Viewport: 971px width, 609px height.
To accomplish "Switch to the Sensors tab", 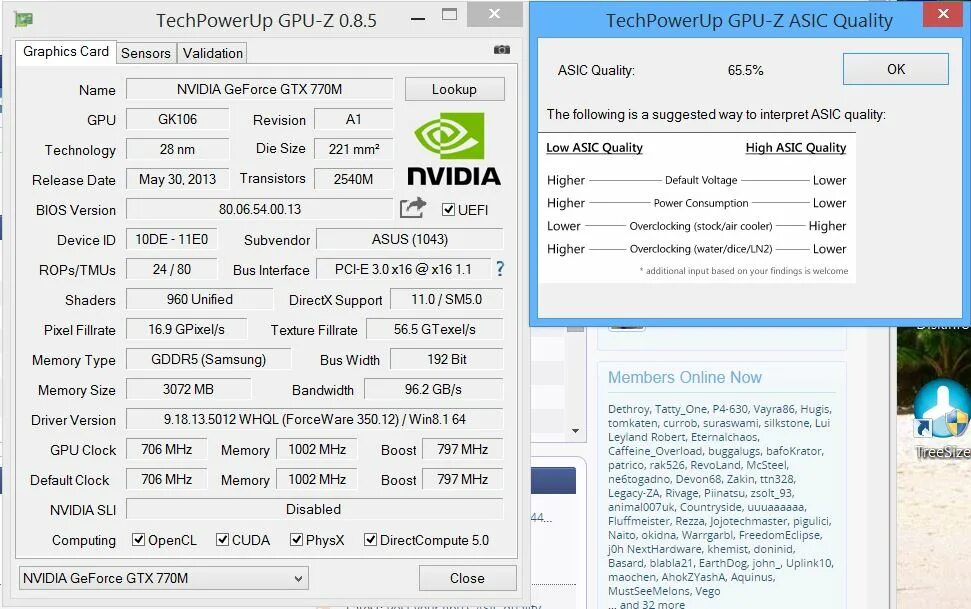I will pyautogui.click(x=146, y=53).
